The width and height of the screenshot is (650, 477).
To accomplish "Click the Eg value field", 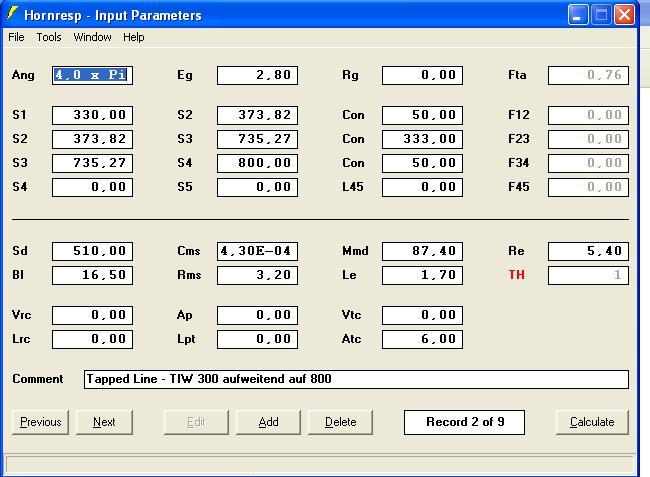I will pos(257,75).
